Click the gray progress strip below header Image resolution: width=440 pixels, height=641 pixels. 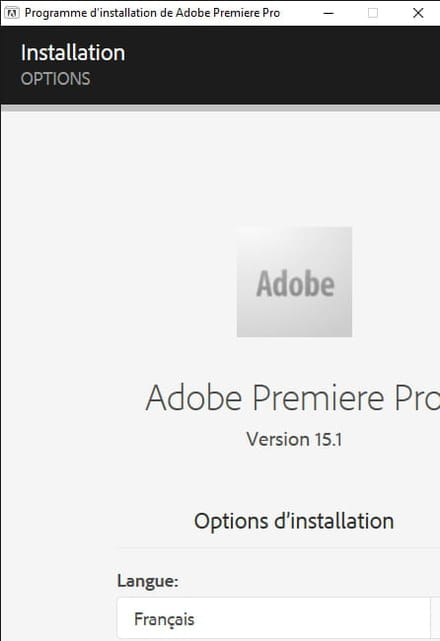220,108
